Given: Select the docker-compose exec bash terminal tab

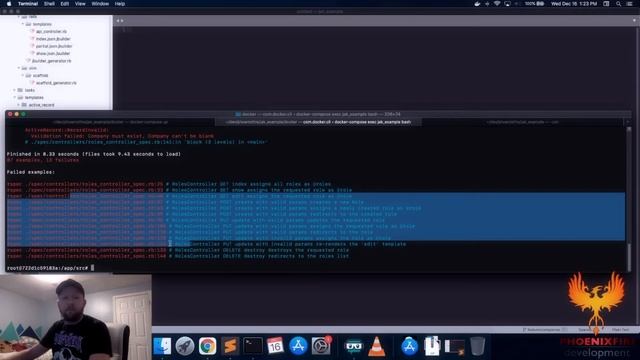Looking at the screenshot, I should coord(318,122).
